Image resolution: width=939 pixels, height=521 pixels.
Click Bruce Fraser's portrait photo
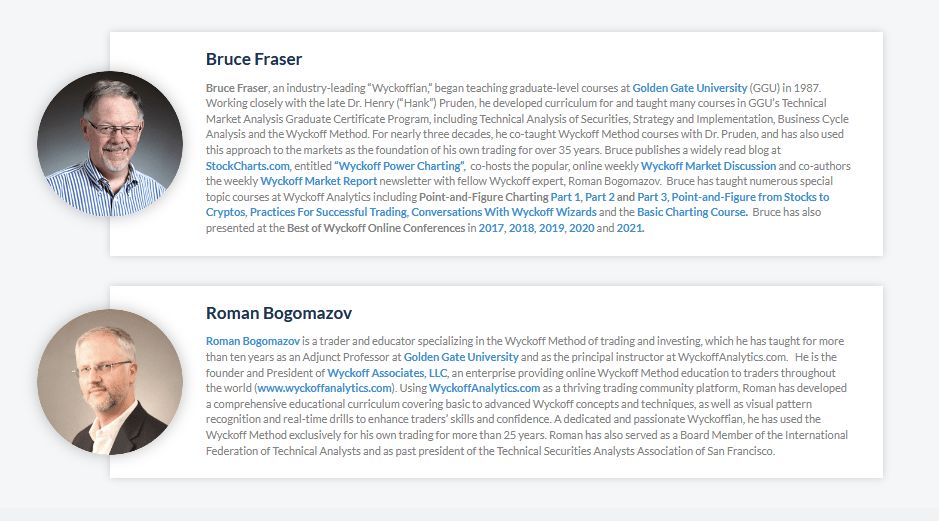110,144
